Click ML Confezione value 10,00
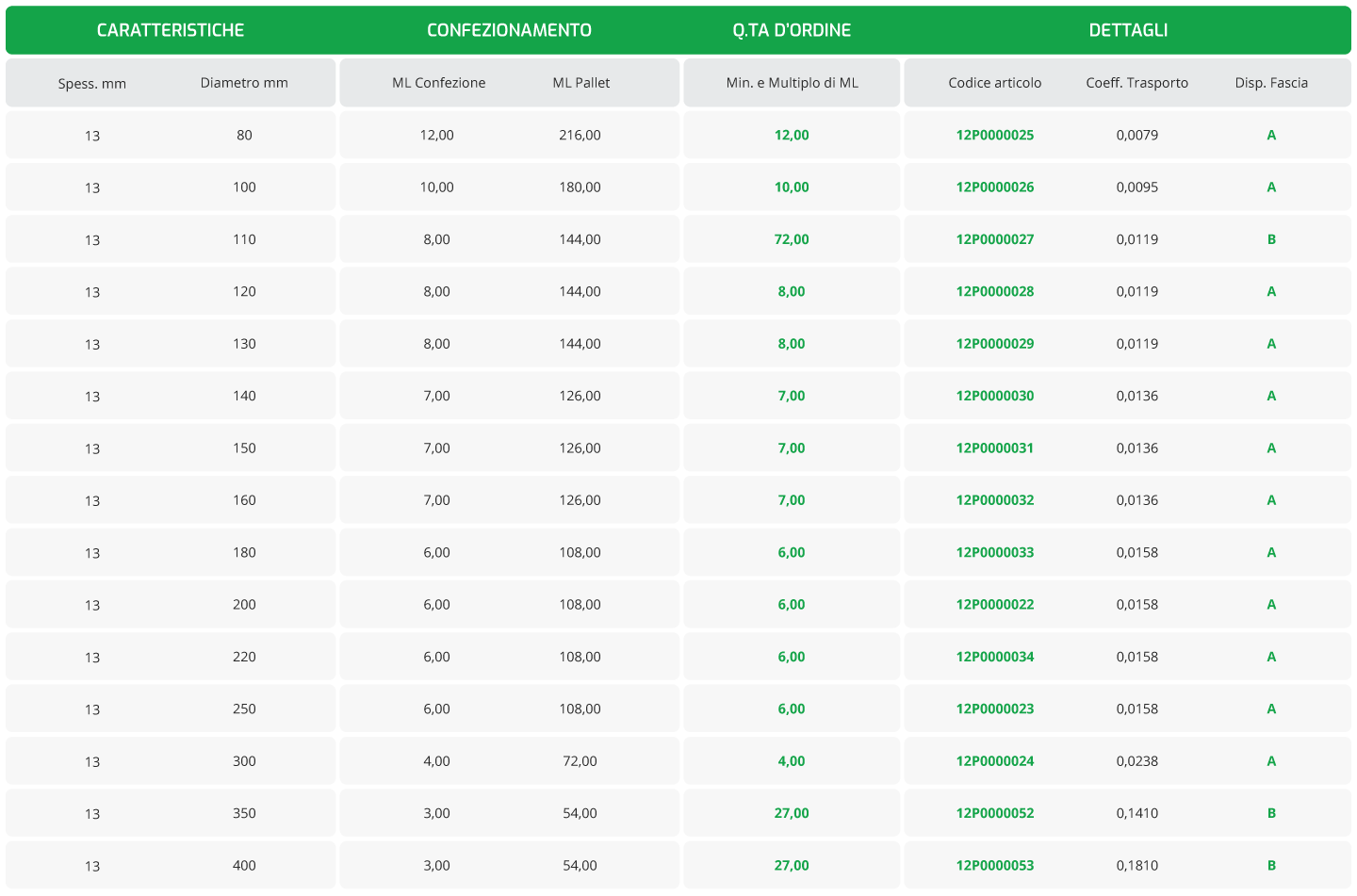The image size is (1357, 896). [x=437, y=187]
